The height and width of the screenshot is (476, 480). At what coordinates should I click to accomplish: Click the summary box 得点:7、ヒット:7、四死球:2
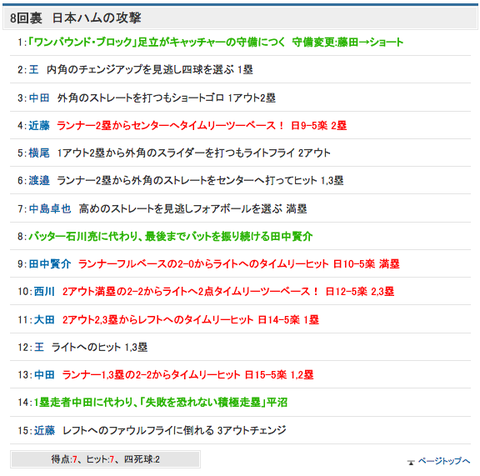(x=105, y=459)
